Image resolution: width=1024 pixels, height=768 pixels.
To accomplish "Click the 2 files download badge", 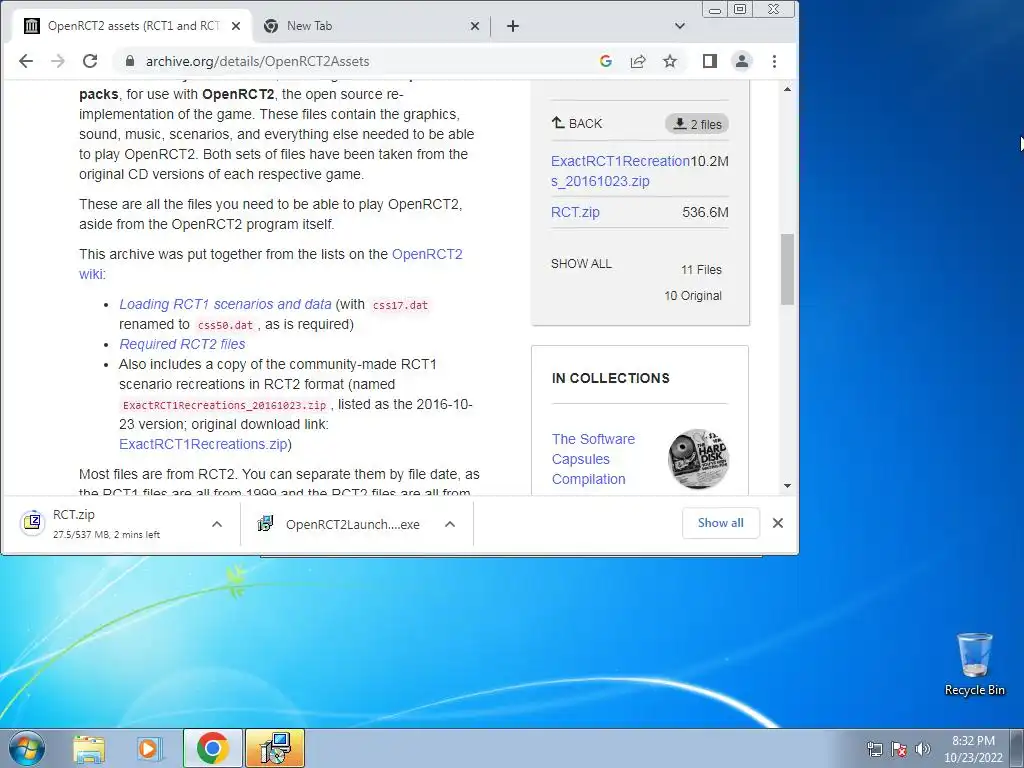I will tap(697, 124).
